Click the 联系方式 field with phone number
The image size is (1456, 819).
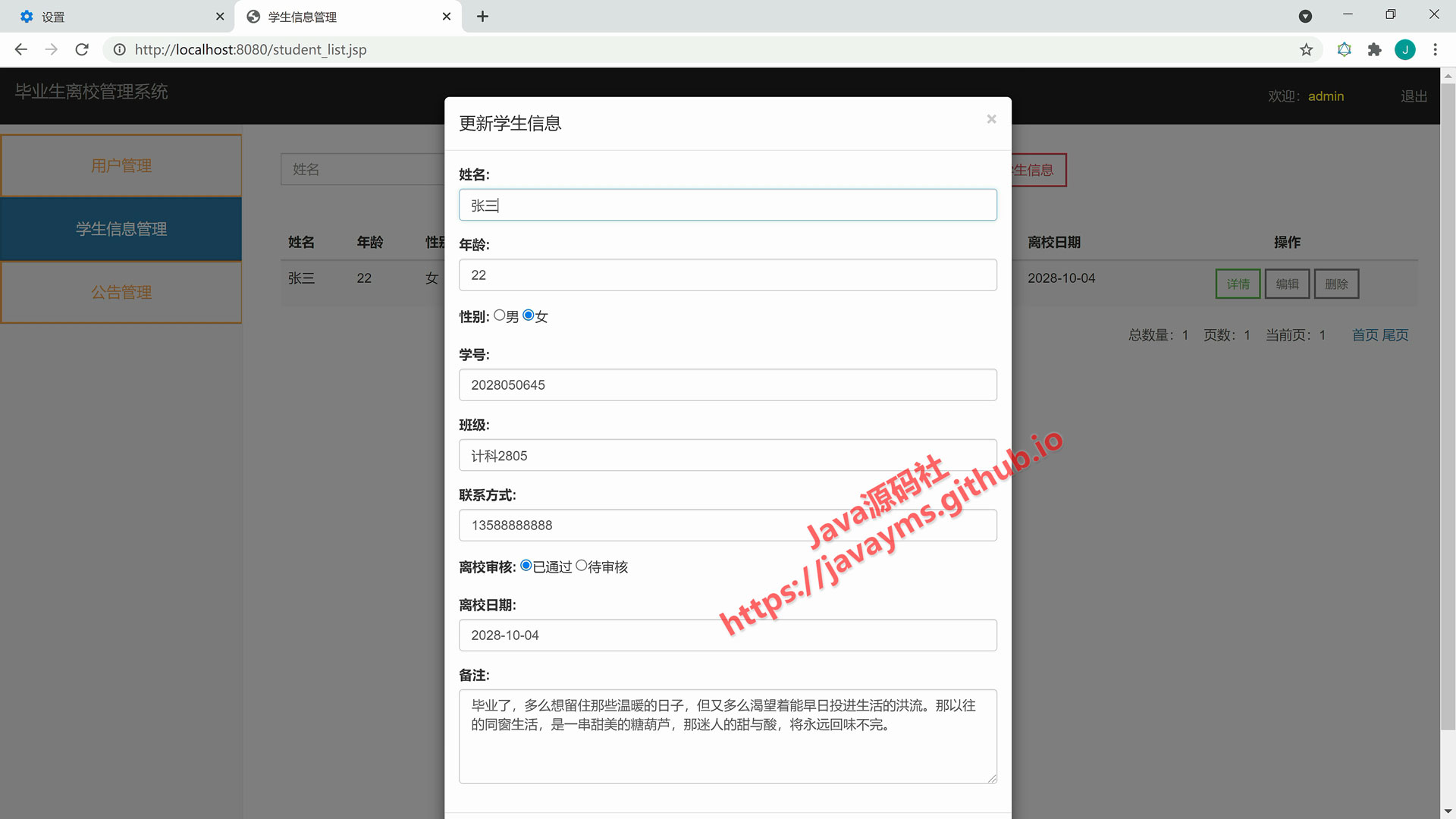tap(728, 525)
